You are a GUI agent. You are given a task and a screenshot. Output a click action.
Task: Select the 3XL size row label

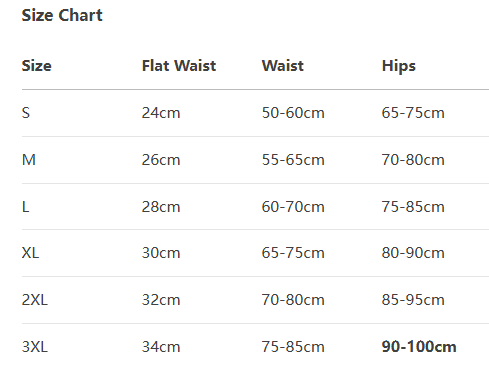coord(35,347)
